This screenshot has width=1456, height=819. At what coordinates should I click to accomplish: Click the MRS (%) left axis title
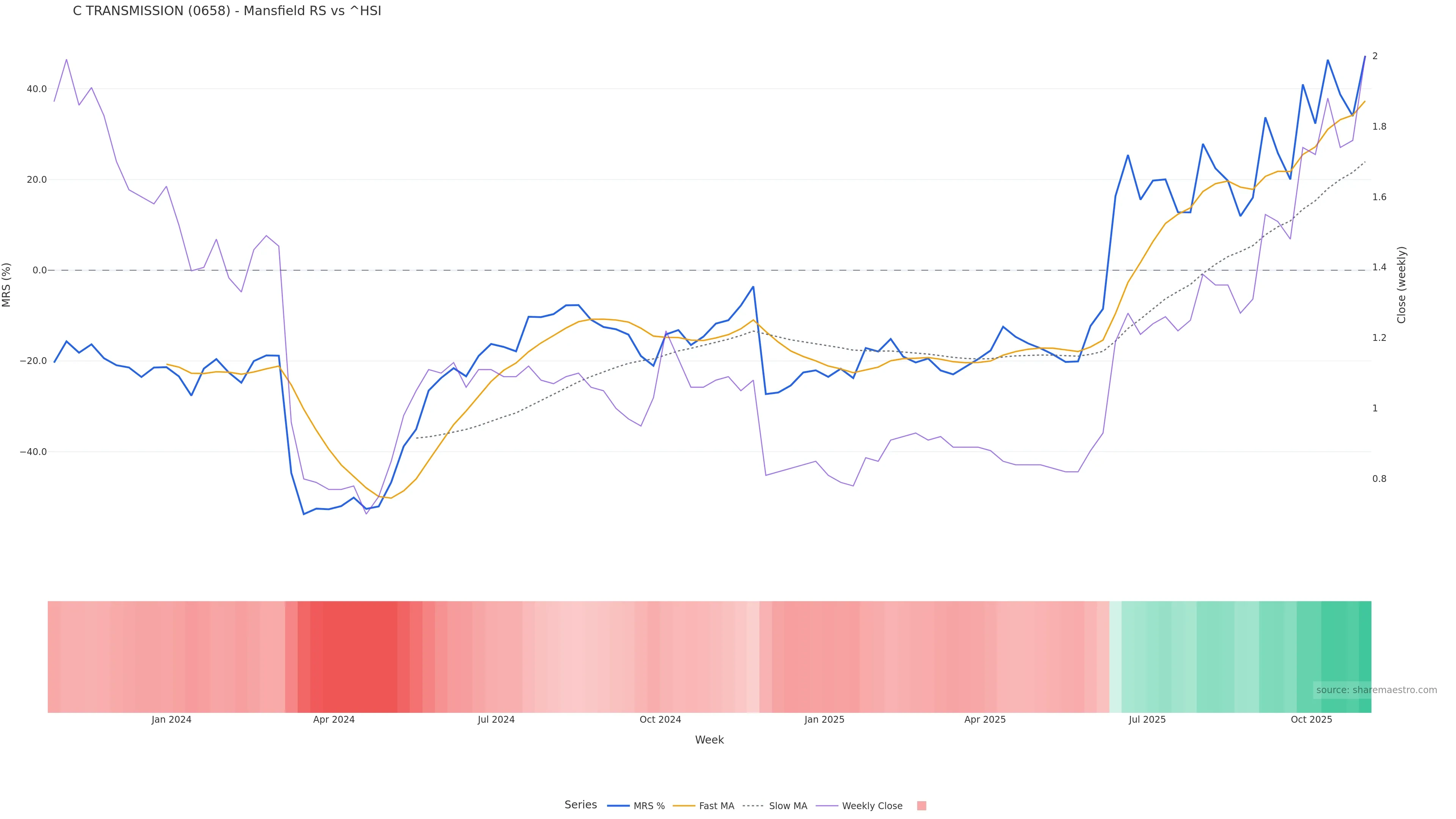click(x=7, y=285)
